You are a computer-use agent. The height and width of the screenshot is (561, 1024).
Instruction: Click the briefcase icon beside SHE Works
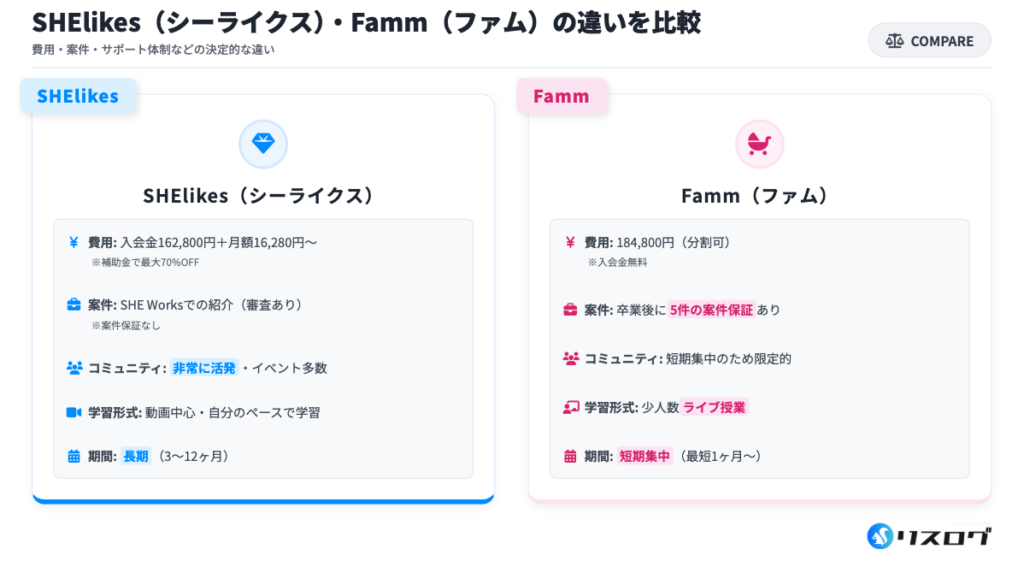coord(74,305)
